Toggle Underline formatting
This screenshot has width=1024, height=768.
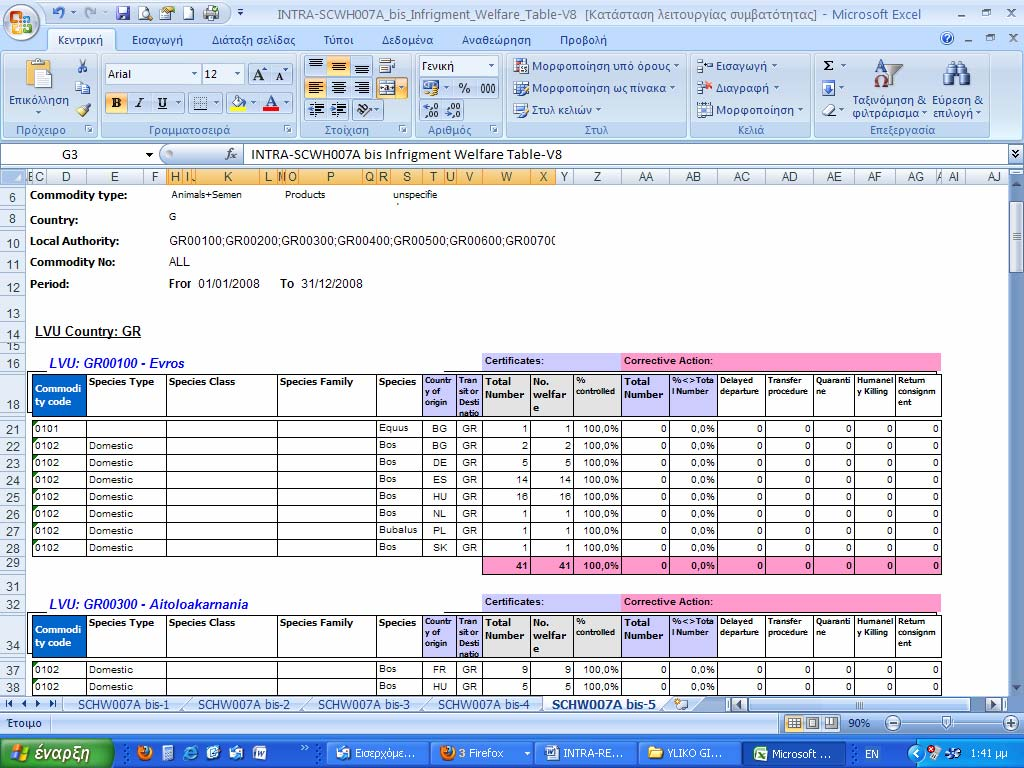point(162,103)
